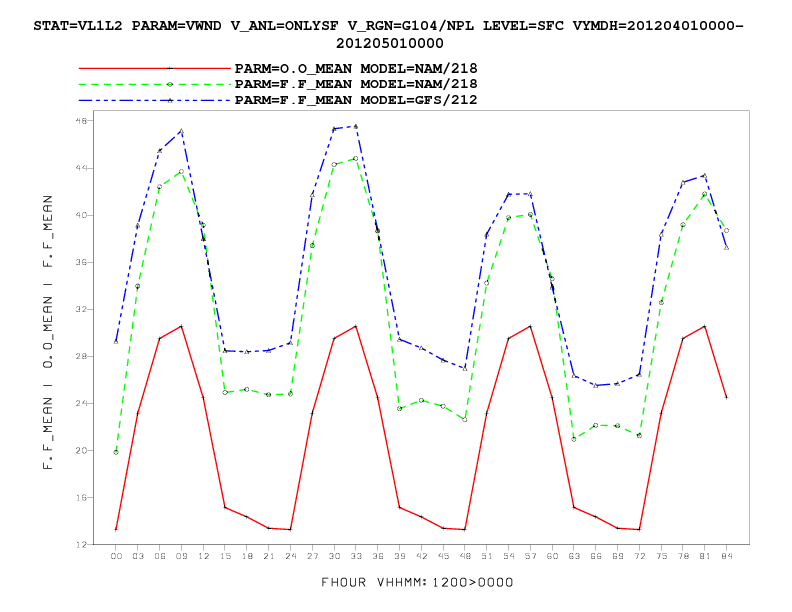Click x-axis tick label 72
792x612 pixels.
click(x=639, y=556)
